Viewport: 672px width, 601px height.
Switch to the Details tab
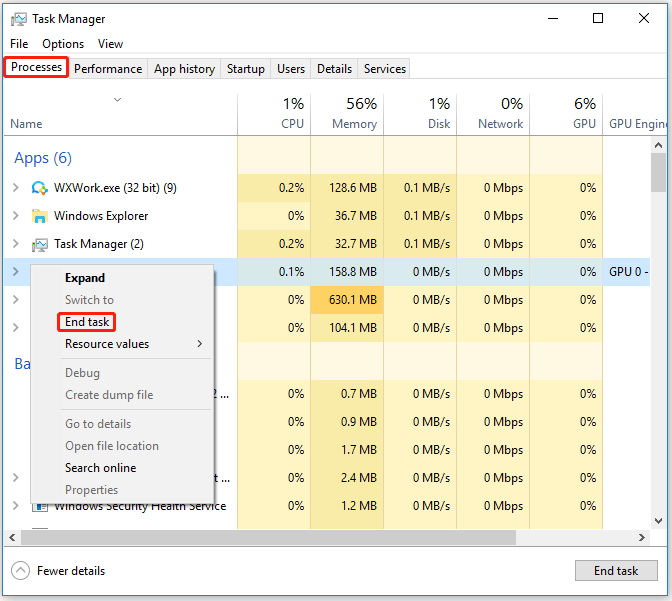(x=334, y=69)
